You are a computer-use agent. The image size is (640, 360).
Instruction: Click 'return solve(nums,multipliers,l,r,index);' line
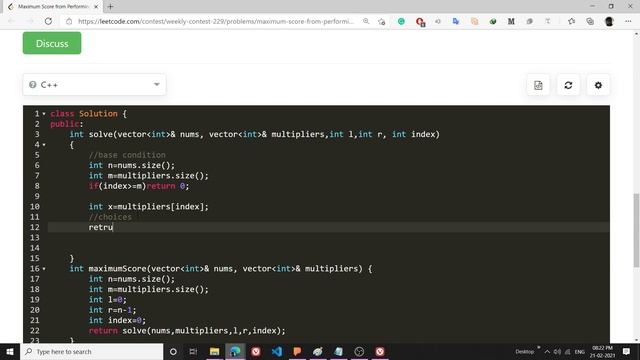tap(187, 331)
